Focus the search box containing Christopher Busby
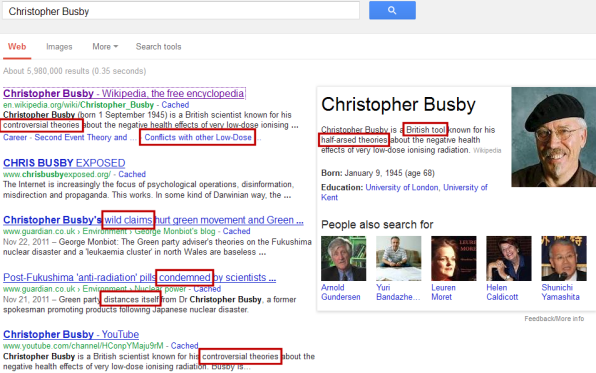 click(181, 11)
